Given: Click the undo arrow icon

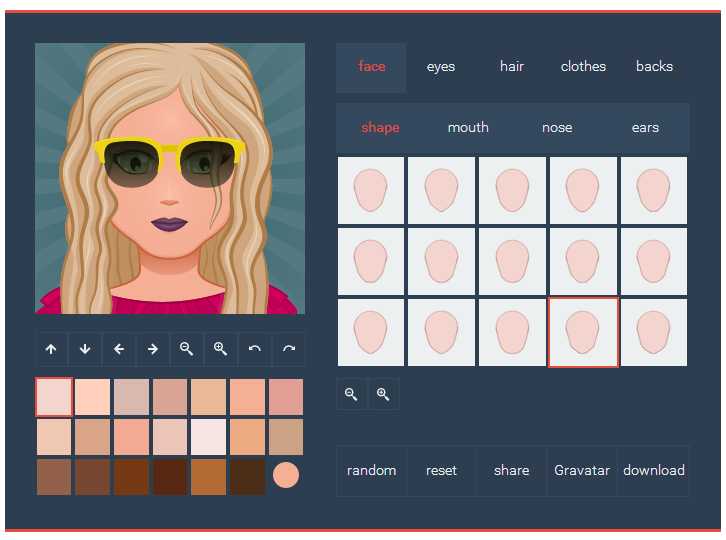Looking at the screenshot, I should coord(254,349).
